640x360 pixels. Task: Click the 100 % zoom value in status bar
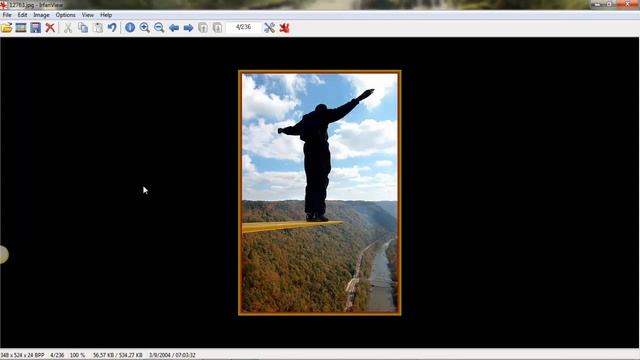[78, 355]
